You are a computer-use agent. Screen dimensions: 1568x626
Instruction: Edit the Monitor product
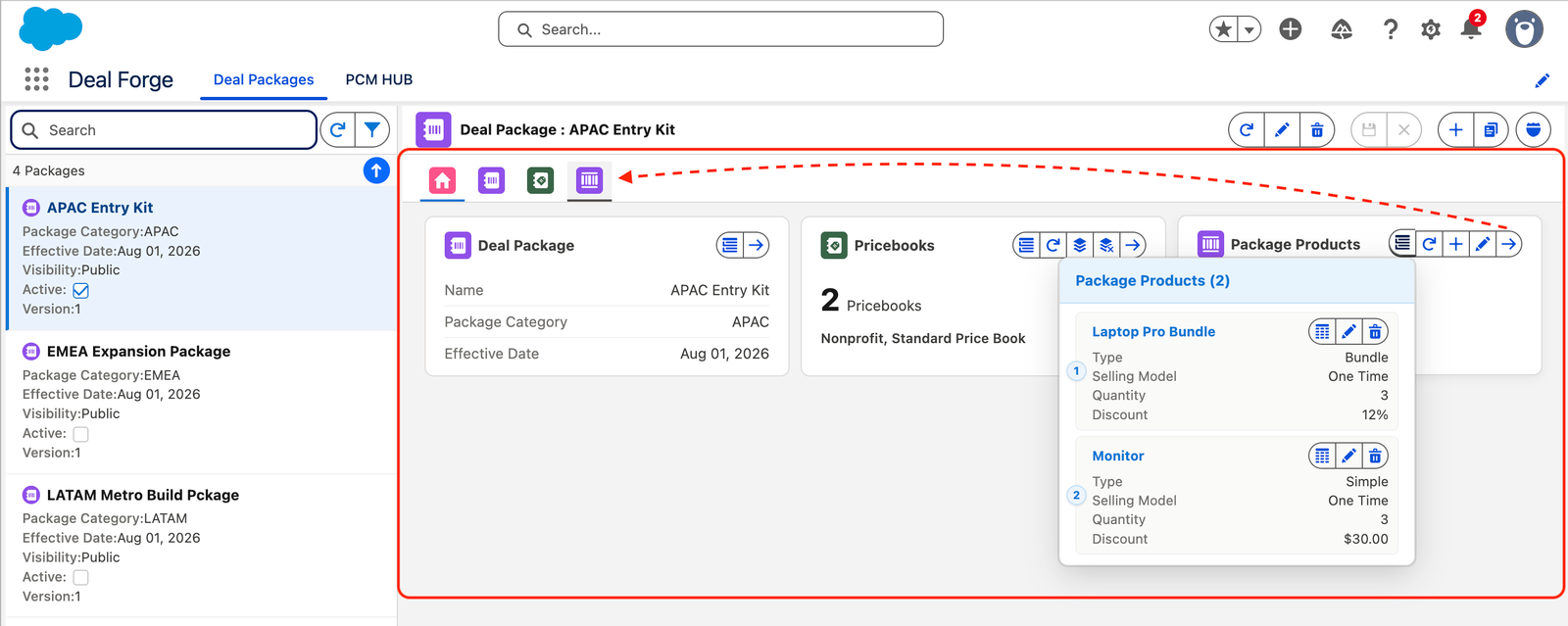pos(1348,456)
